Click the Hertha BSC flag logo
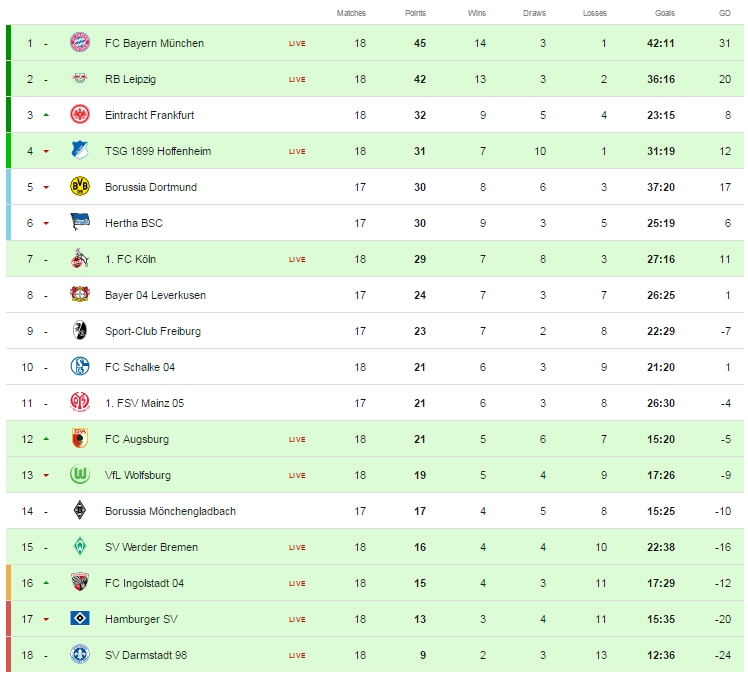Viewport: 748px width, 676px height. 80,223
